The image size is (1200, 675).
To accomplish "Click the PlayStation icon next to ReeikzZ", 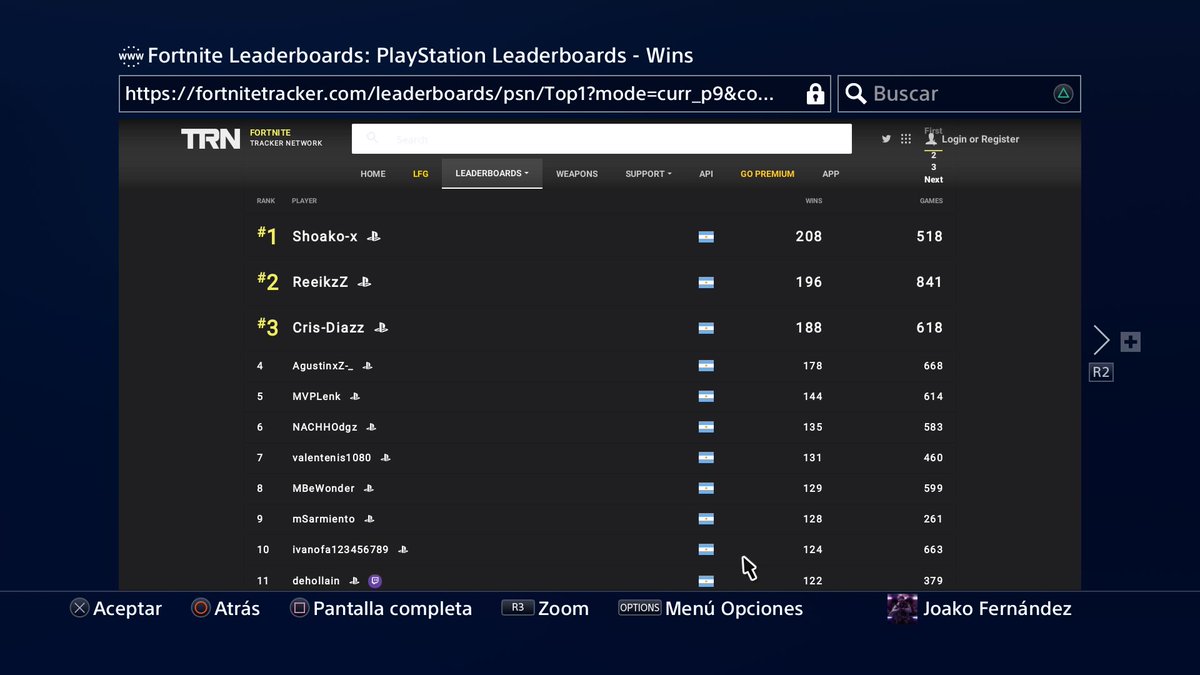I will point(364,282).
